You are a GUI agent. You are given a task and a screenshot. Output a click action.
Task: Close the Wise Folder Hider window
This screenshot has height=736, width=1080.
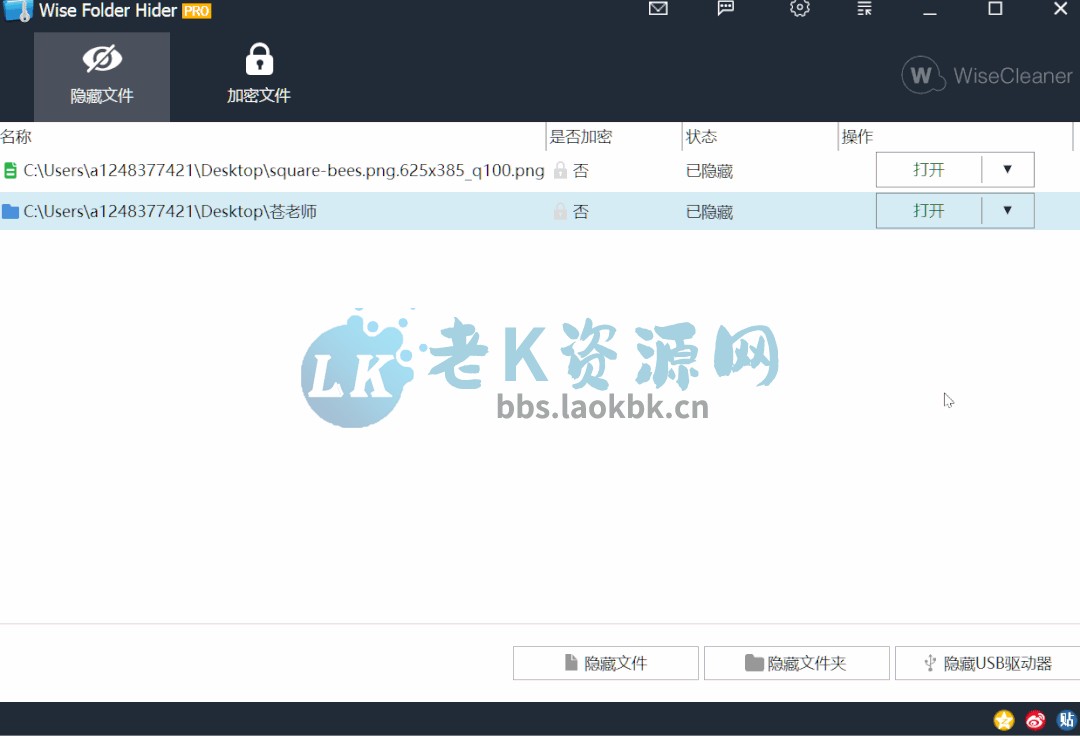point(1061,8)
